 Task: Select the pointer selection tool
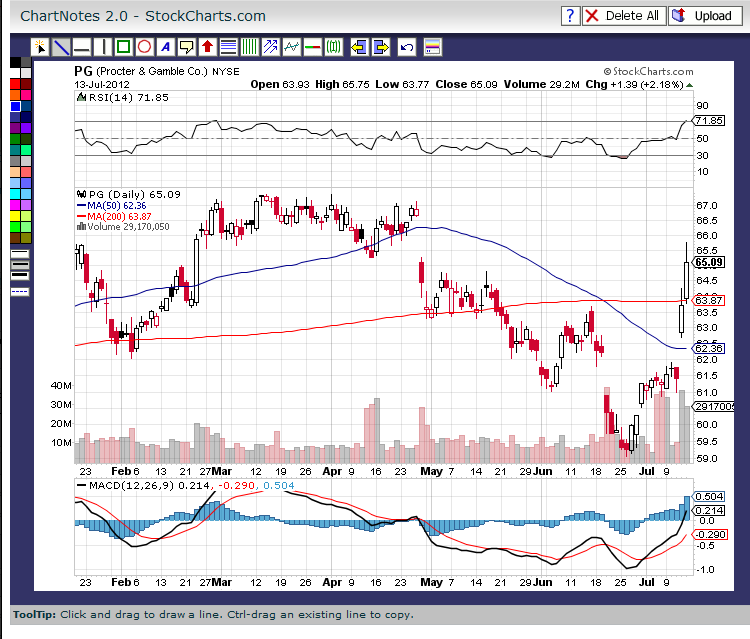(40, 47)
